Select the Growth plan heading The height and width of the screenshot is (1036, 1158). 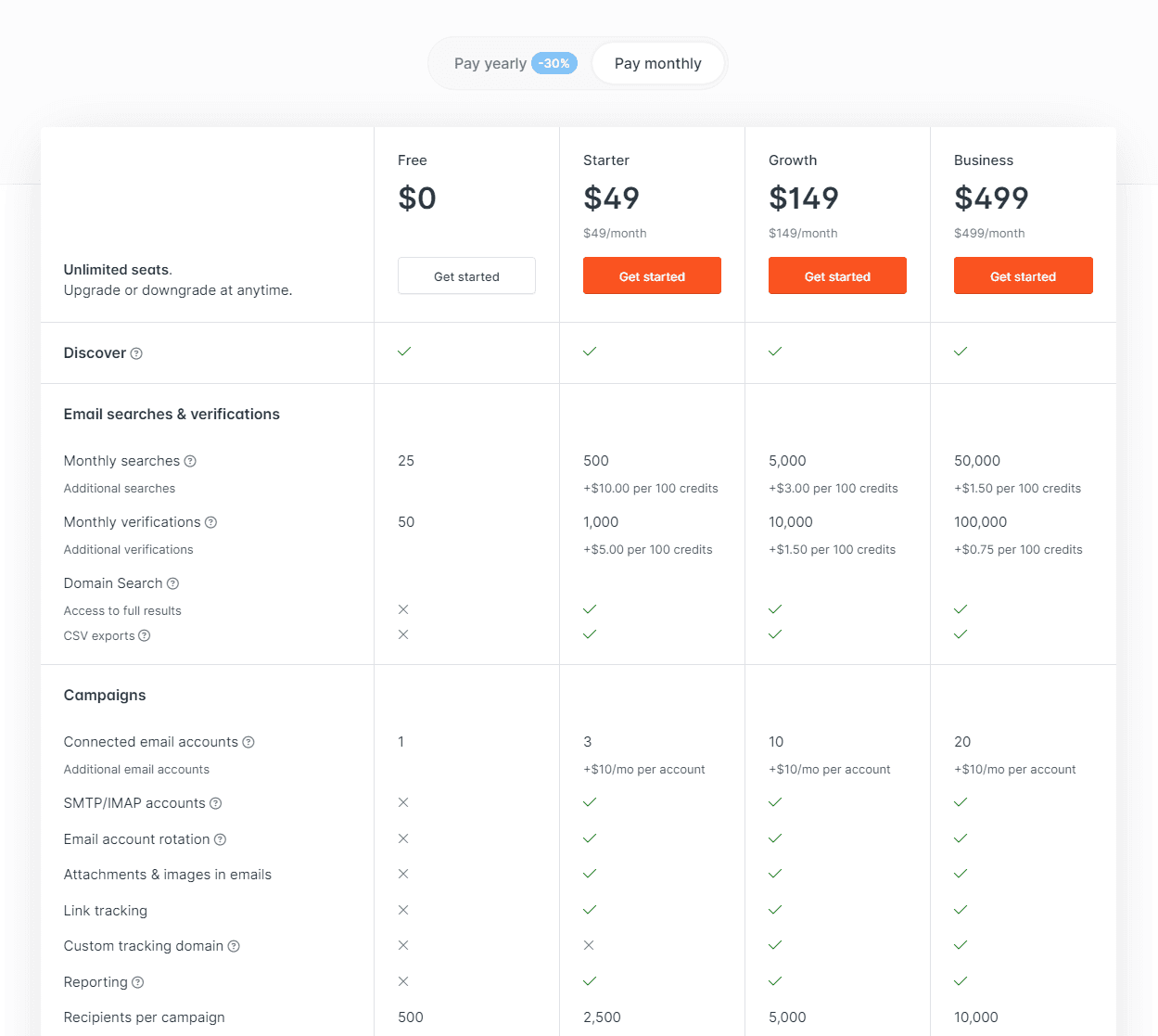(793, 160)
